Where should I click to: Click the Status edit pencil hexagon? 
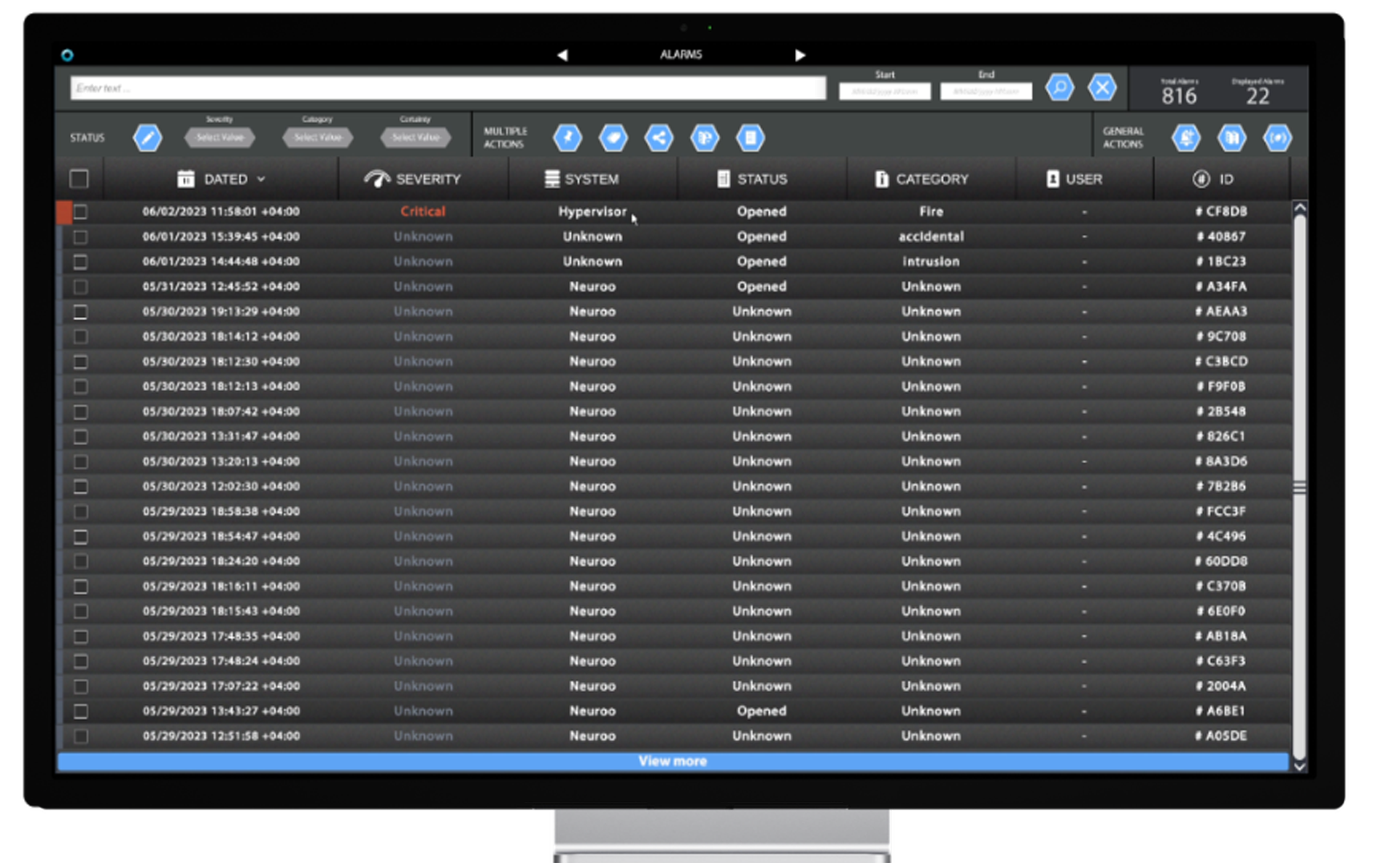148,138
